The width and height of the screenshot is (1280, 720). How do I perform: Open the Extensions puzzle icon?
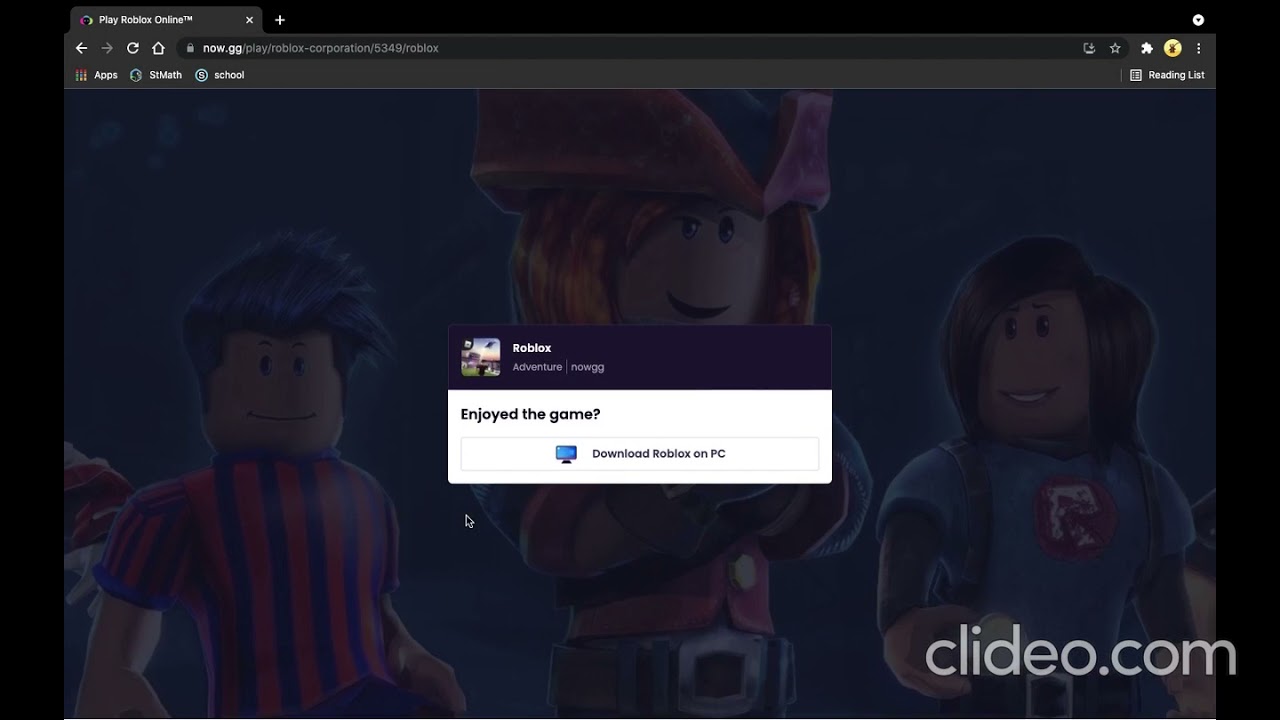pyautogui.click(x=1147, y=48)
